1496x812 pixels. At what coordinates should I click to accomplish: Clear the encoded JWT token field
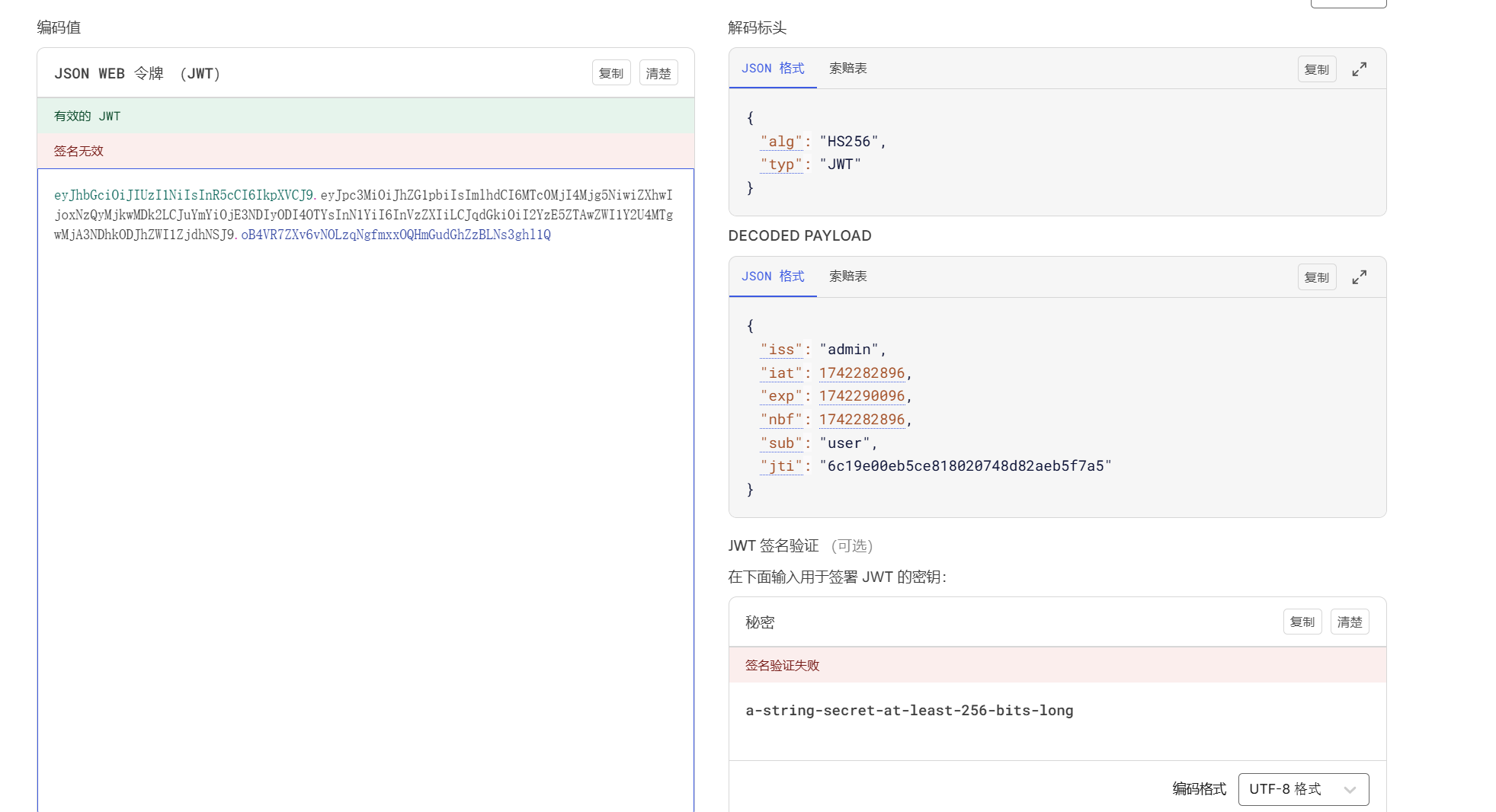[x=658, y=73]
